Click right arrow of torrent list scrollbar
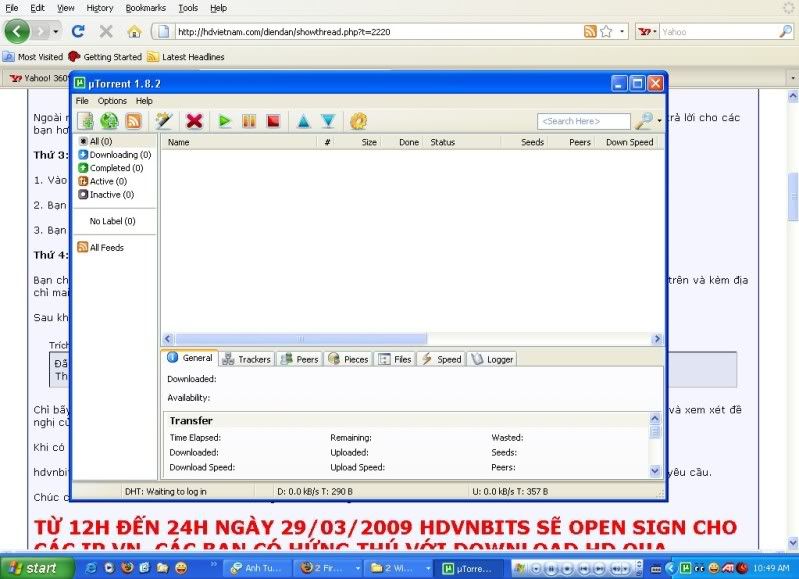The height and width of the screenshot is (579, 799). click(657, 339)
